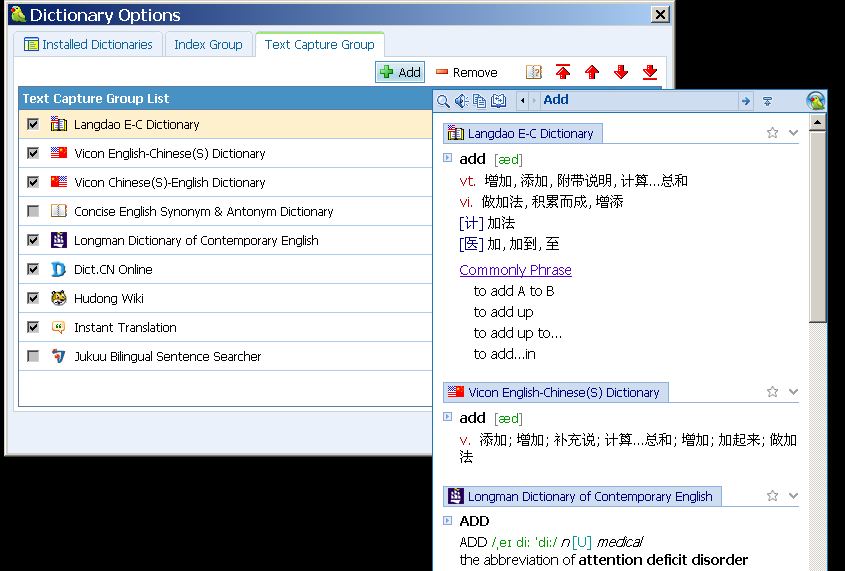Image resolution: width=845 pixels, height=571 pixels.
Task: Uncheck the Vicon Chinese(S)-English Dictionary checkbox
Action: click(33, 182)
